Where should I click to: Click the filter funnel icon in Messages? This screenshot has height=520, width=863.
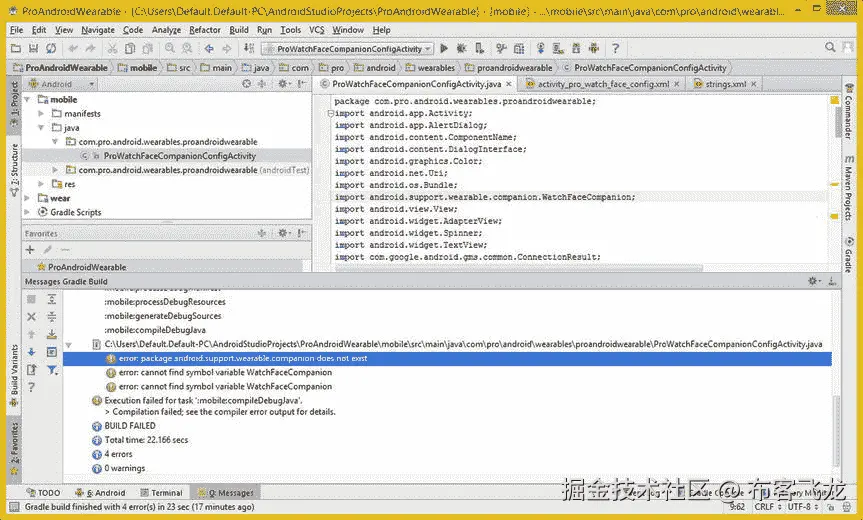(x=52, y=369)
